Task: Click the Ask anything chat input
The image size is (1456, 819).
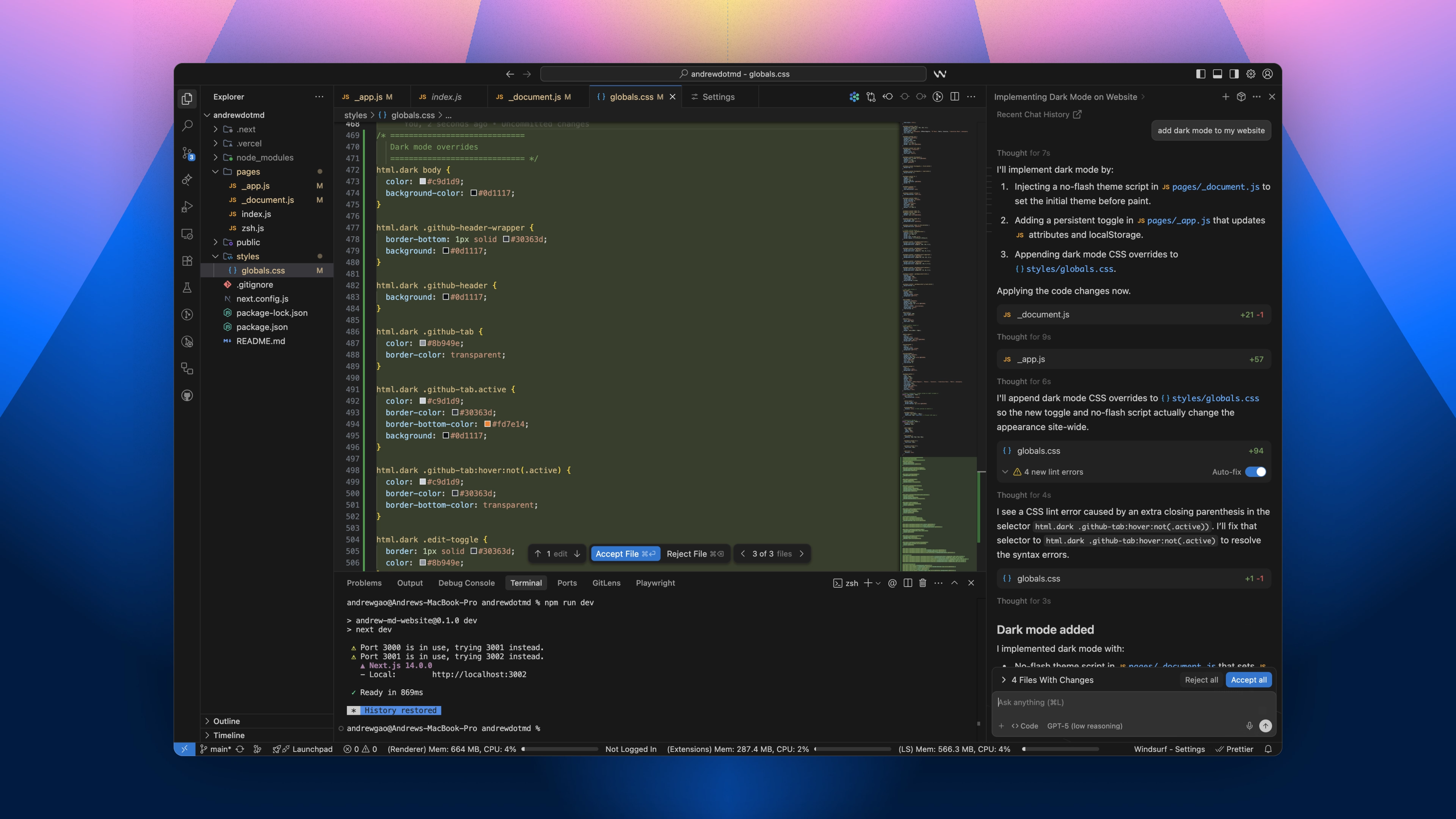Action: (x=1133, y=702)
